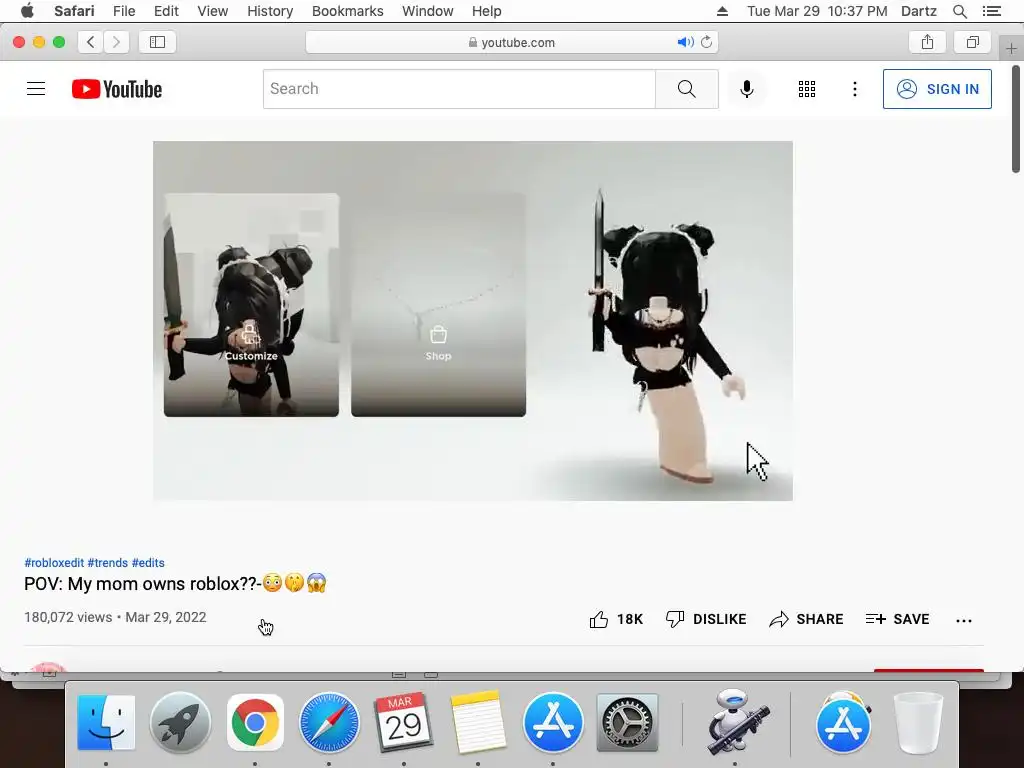Click the Customize card in video

pos(251,305)
